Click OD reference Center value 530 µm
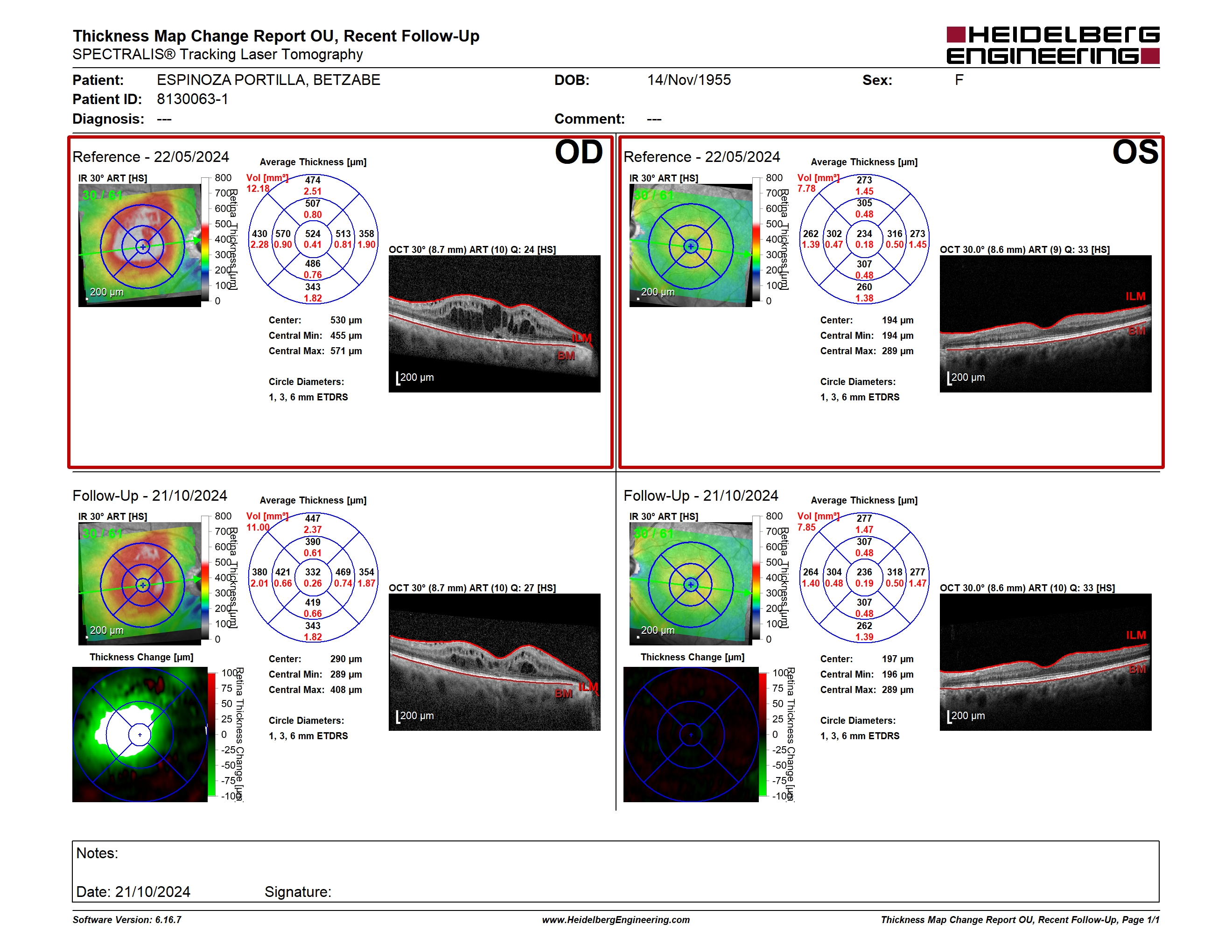1232x952 pixels. tap(346, 320)
